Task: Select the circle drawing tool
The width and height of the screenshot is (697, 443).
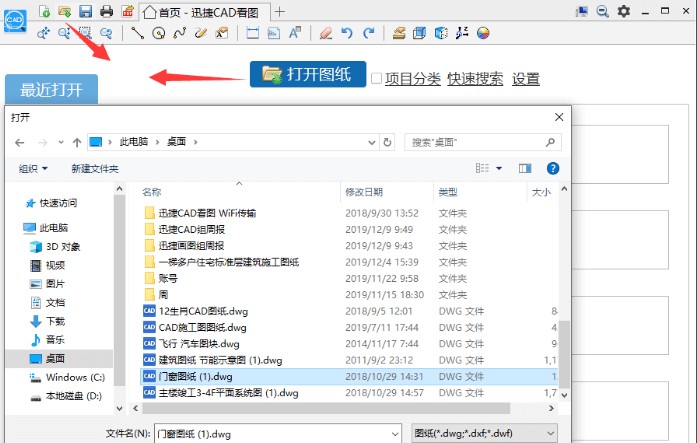Action: (158, 33)
